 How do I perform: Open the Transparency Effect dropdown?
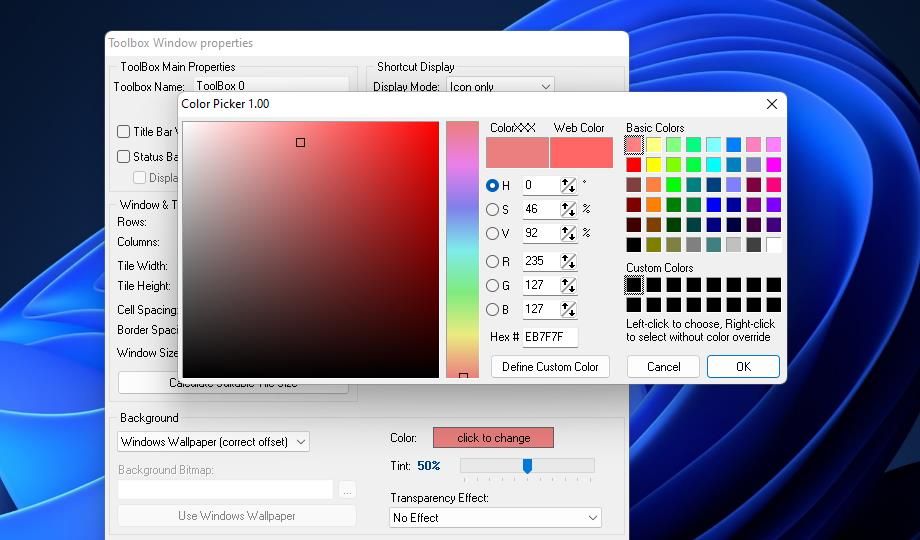pos(495,518)
